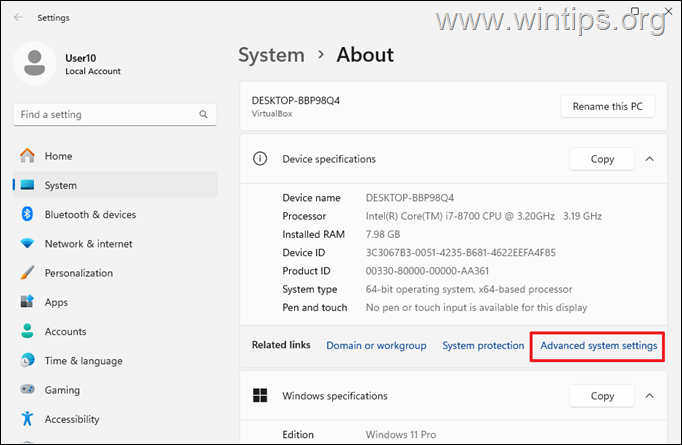Click the Windows specifications logo icon
This screenshot has height=445, width=682.
click(260, 395)
